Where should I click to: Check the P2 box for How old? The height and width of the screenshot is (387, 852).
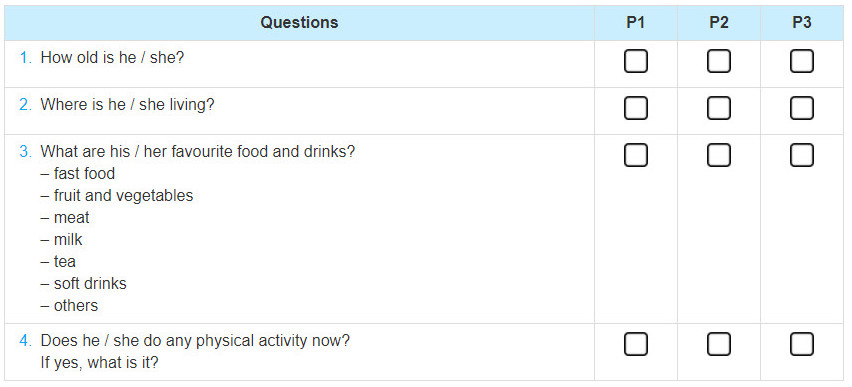718,61
